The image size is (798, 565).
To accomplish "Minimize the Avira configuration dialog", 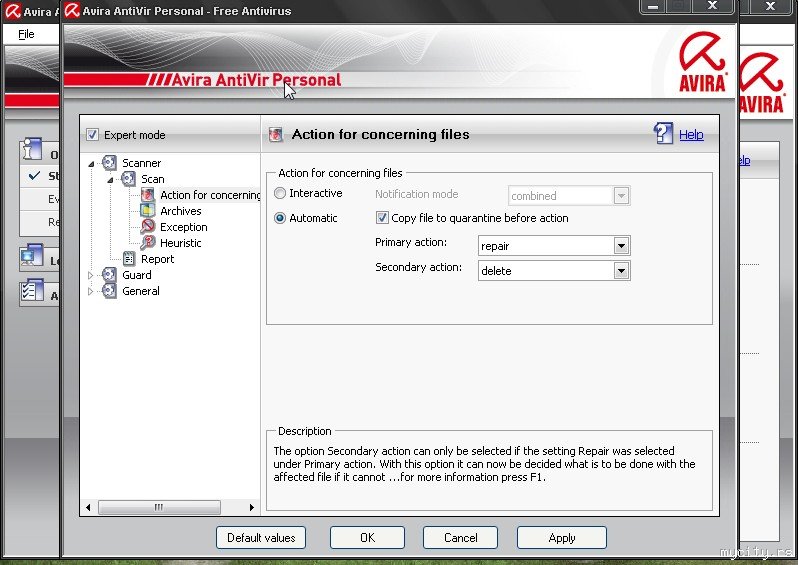I will coord(653,7).
